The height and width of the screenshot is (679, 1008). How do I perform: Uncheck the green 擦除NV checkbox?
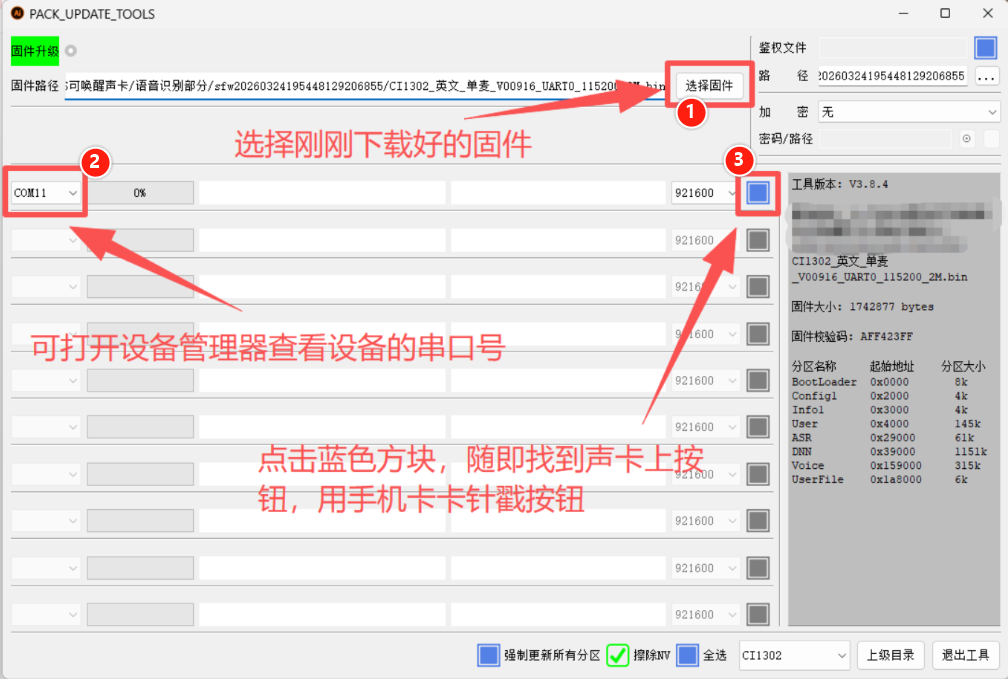point(617,655)
